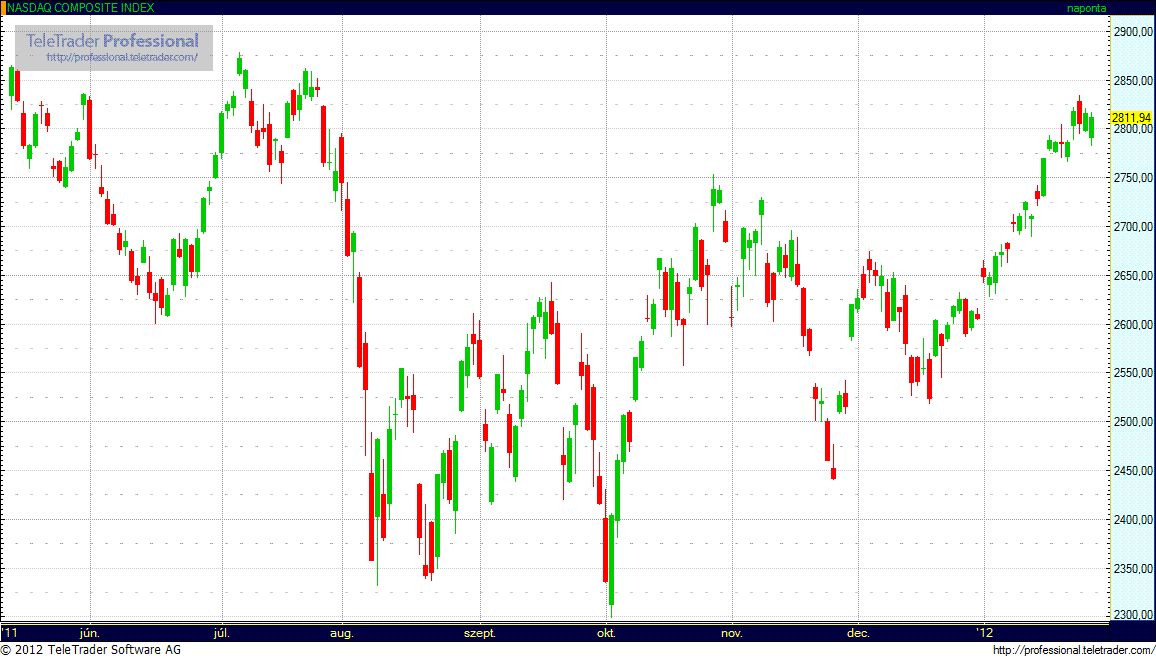Click the © 2012 TeleTrader Software AG copyright text
This screenshot has height=659, width=1156.
pos(91,650)
